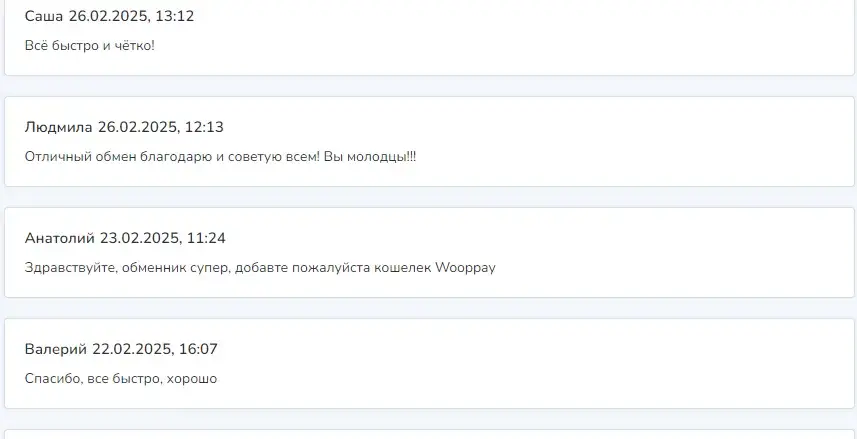Select review header "Валерий 22.02.2025, 16:07"
This screenshot has height=439, width=857.
(121, 349)
